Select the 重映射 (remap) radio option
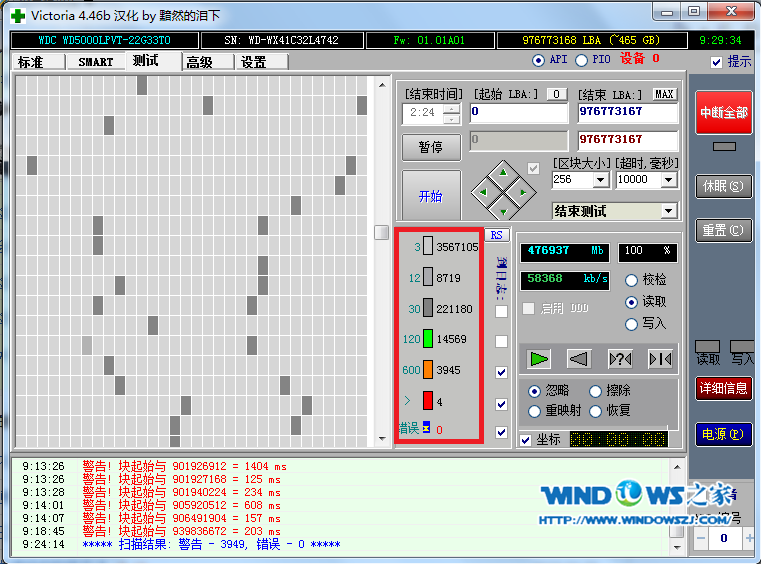Screen dimensions: 761x564 [534, 411]
